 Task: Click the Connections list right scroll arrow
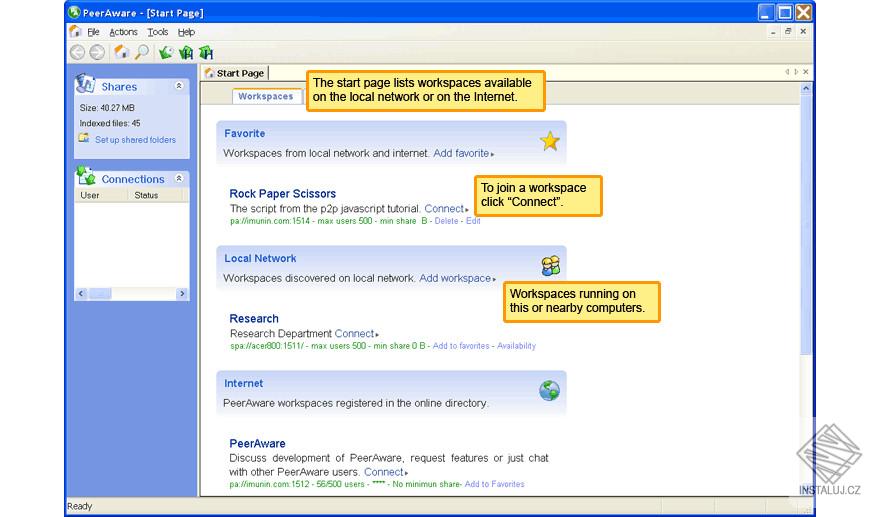(182, 294)
